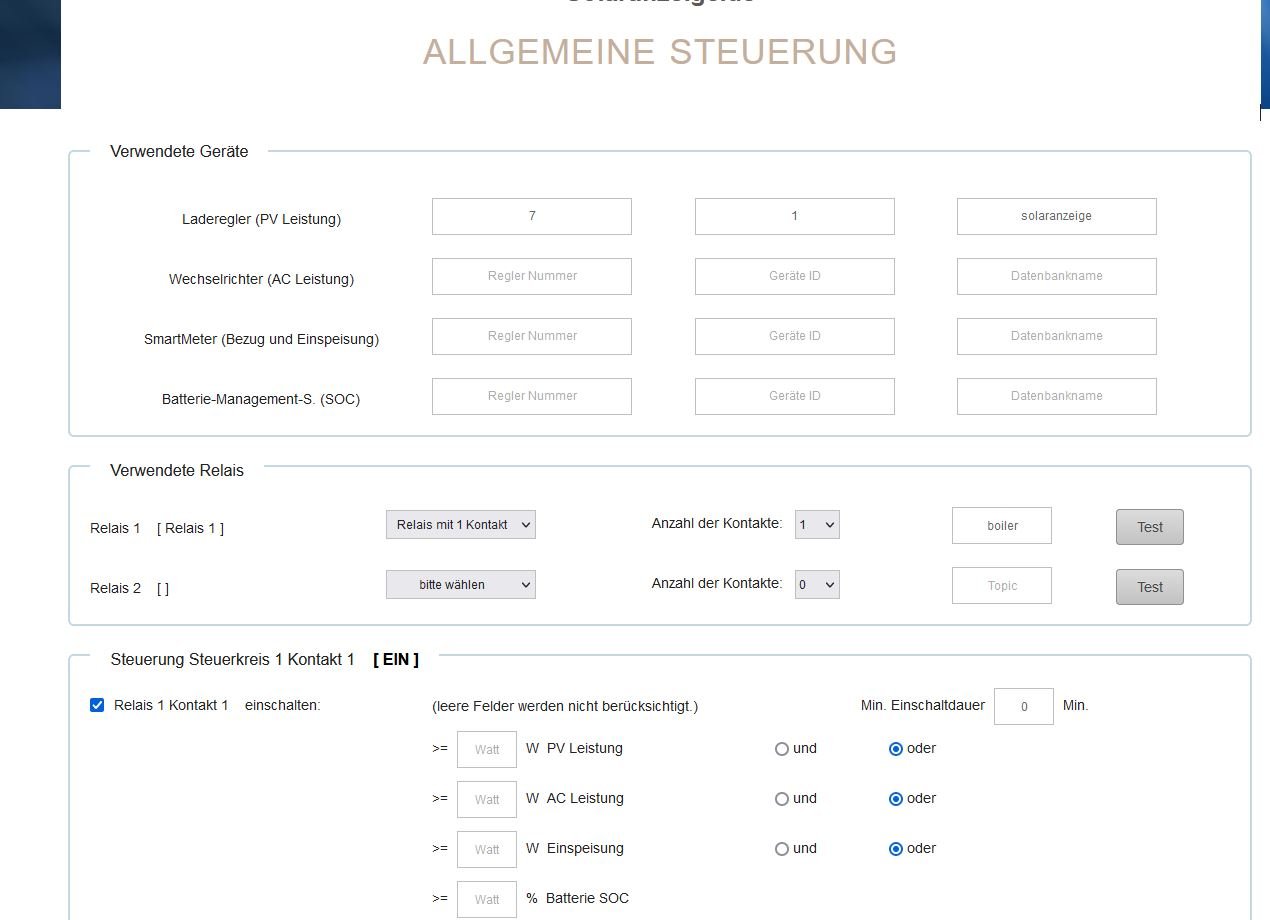Viewport: 1270px width, 920px height.
Task: Select 'und' for Einspeisung condition
Action: pos(782,849)
